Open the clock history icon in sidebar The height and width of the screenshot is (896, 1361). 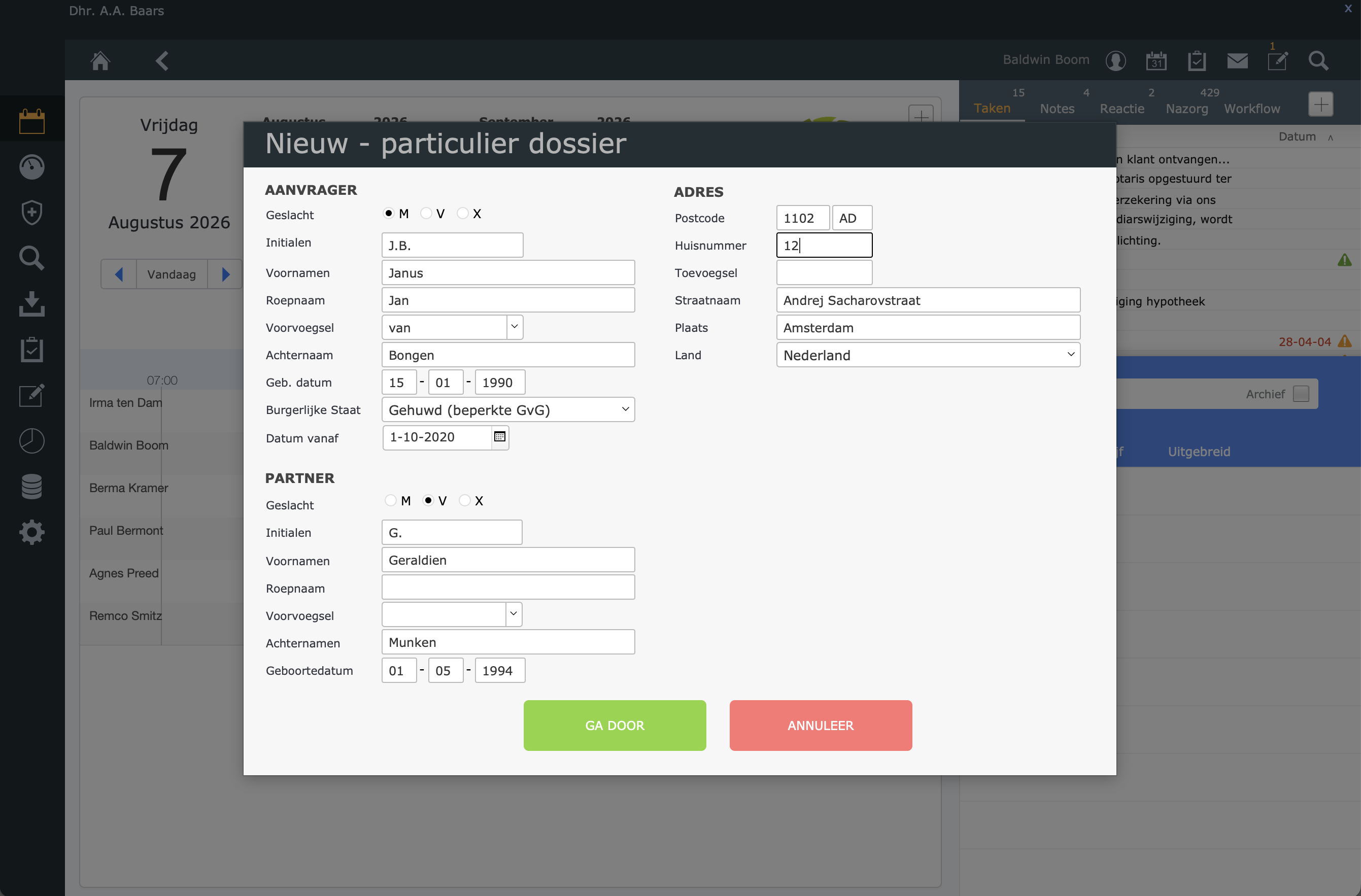[x=32, y=441]
